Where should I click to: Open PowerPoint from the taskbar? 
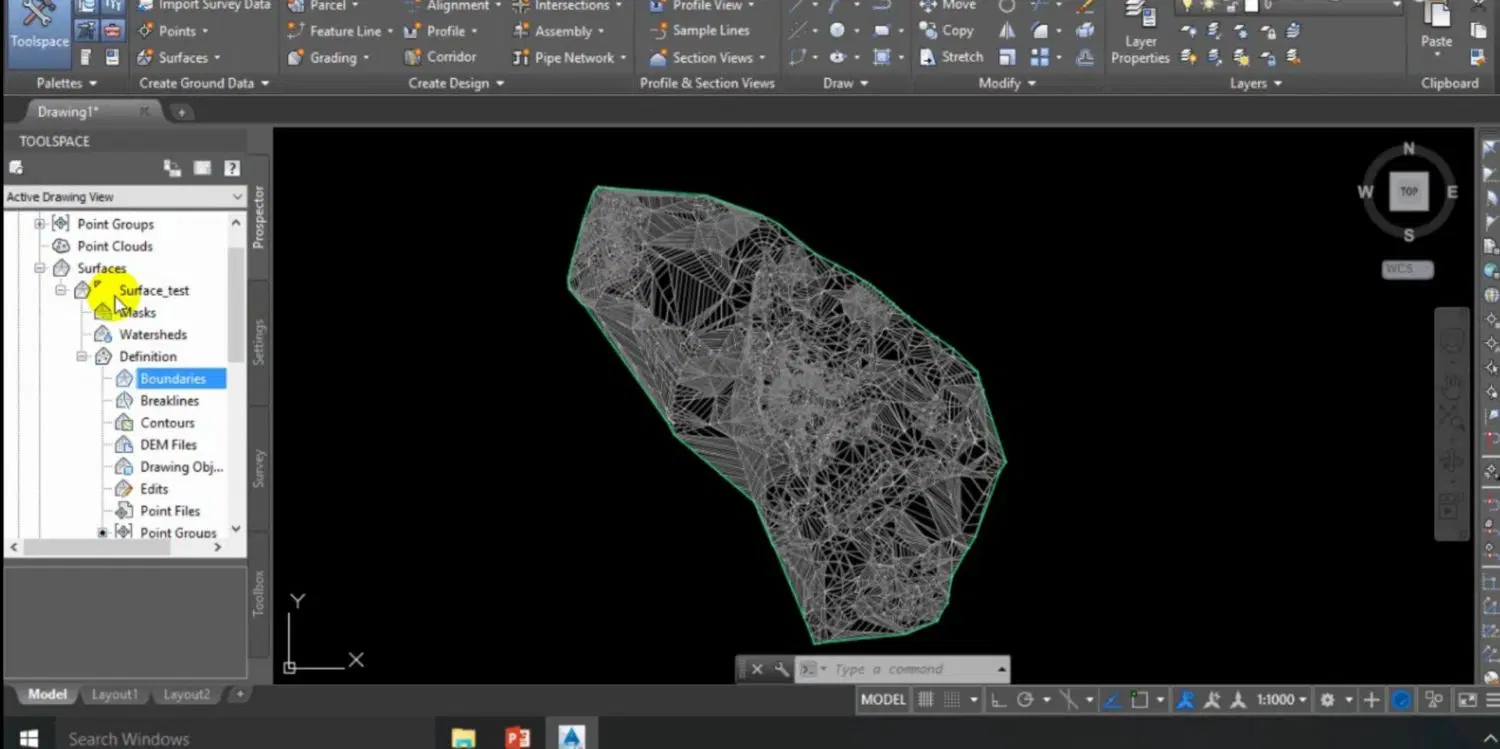click(517, 738)
